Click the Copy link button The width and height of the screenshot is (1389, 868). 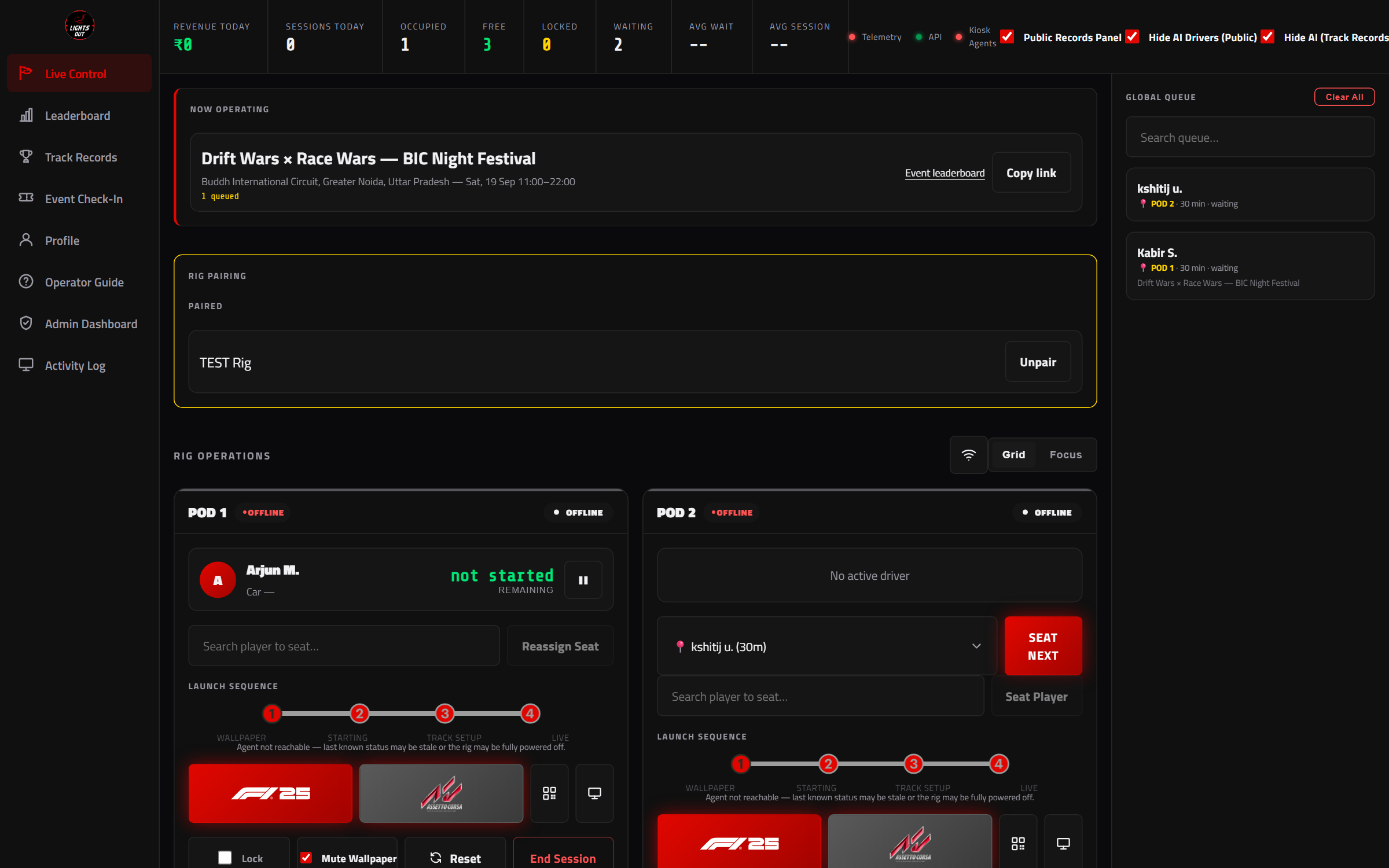click(1031, 172)
